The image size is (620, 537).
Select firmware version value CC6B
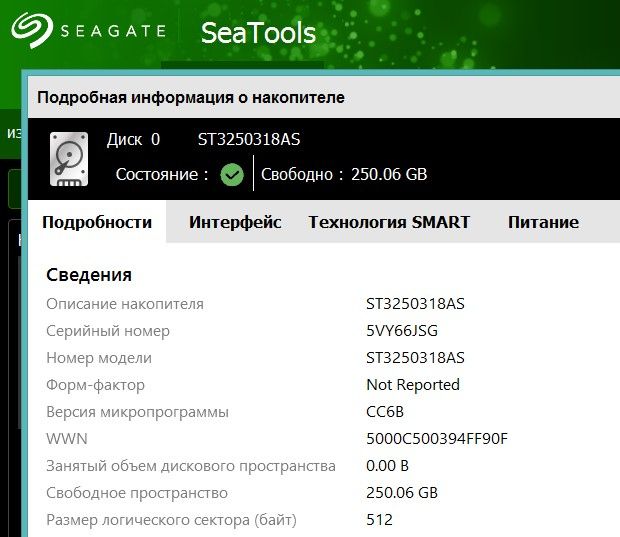(x=385, y=412)
